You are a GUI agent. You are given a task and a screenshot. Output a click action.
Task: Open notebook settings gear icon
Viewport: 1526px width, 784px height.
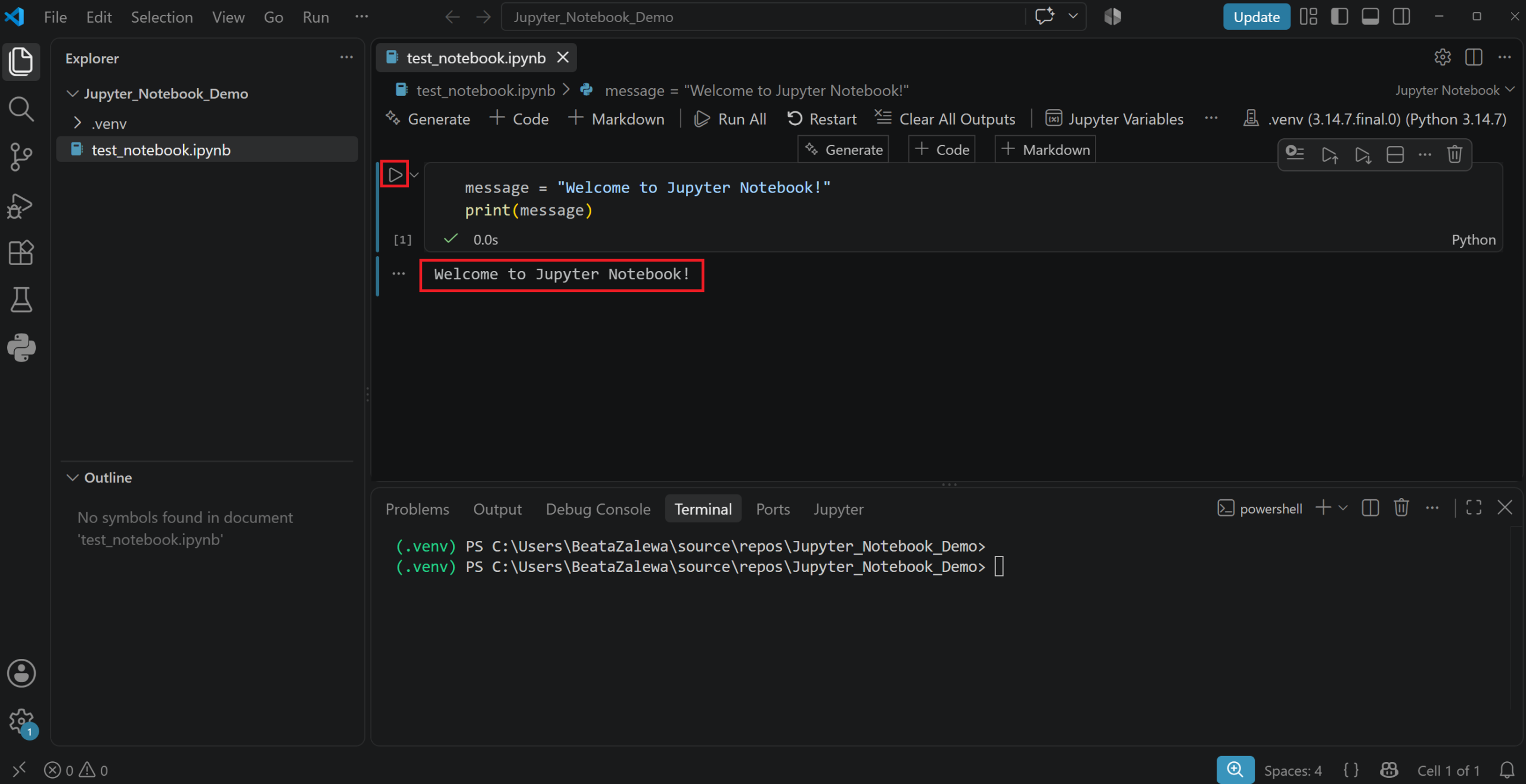point(1442,57)
